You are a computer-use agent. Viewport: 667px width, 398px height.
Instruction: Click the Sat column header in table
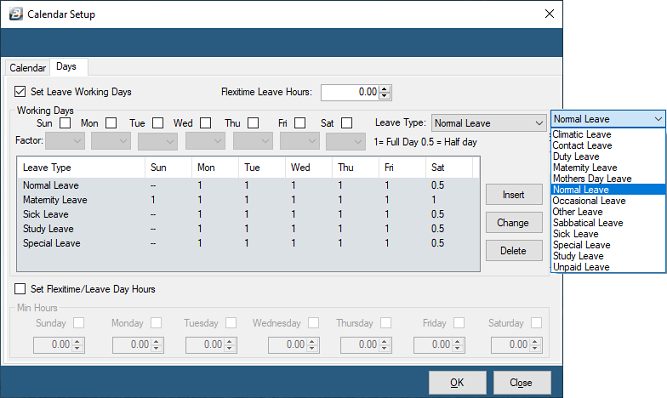point(449,168)
